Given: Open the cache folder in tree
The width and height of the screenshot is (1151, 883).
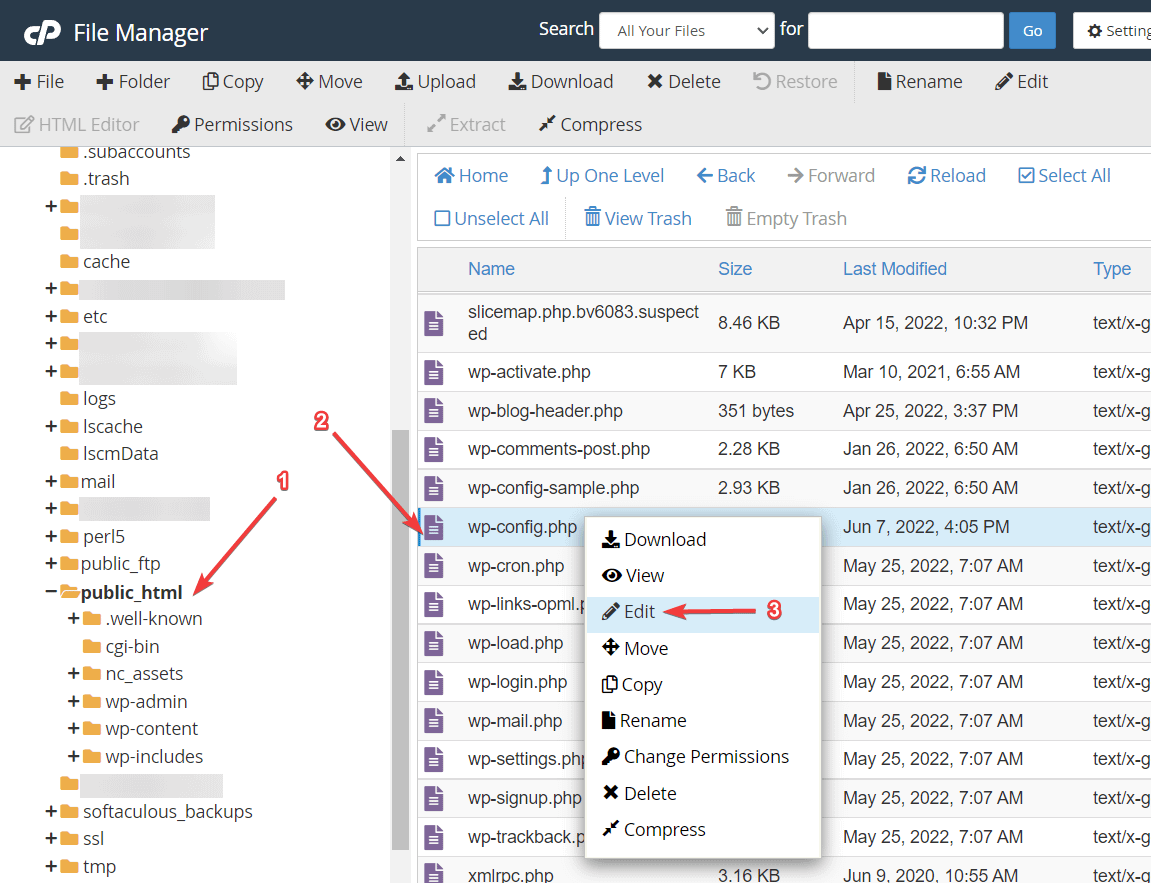Looking at the screenshot, I should click(x=95, y=261).
